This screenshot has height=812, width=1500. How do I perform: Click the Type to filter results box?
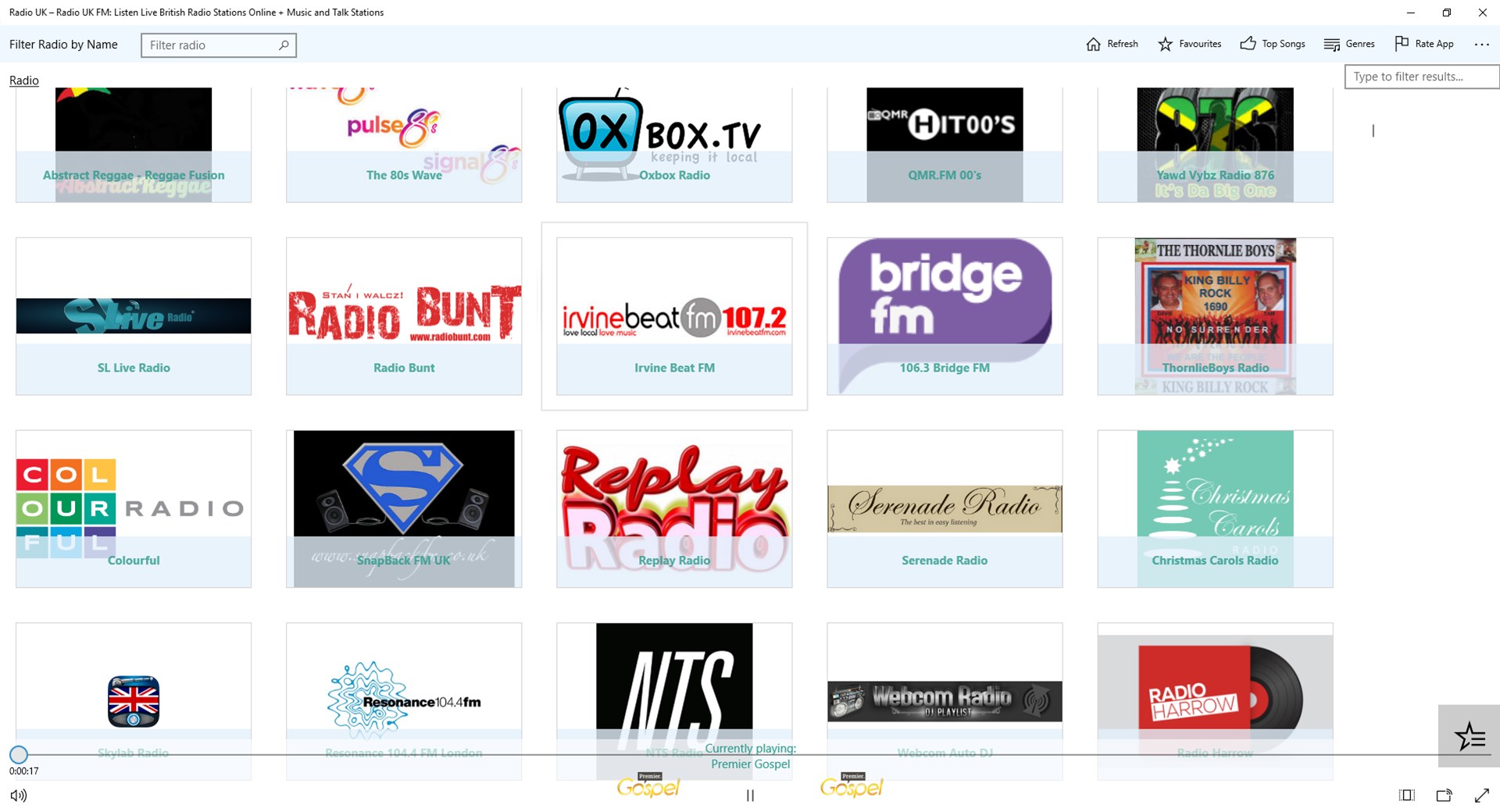pyautogui.click(x=1422, y=77)
